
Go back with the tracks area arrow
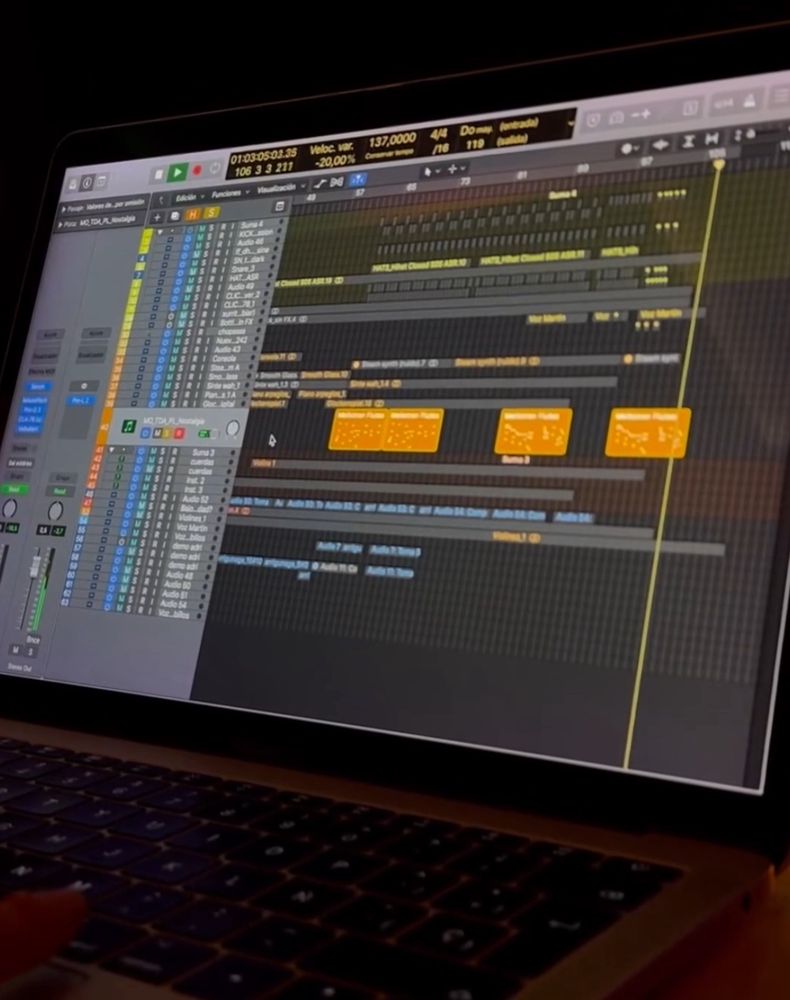coord(161,200)
